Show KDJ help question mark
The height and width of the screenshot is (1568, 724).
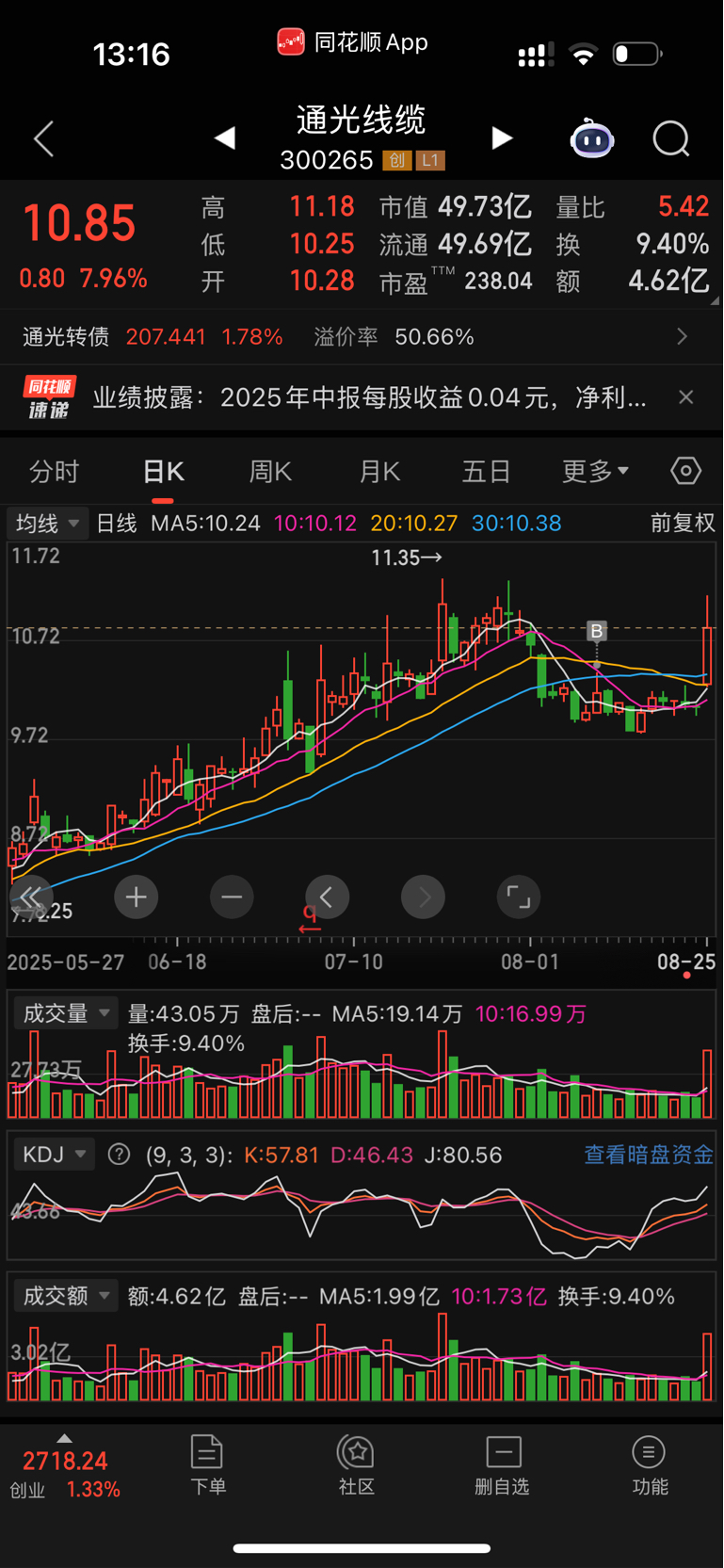point(119,1154)
